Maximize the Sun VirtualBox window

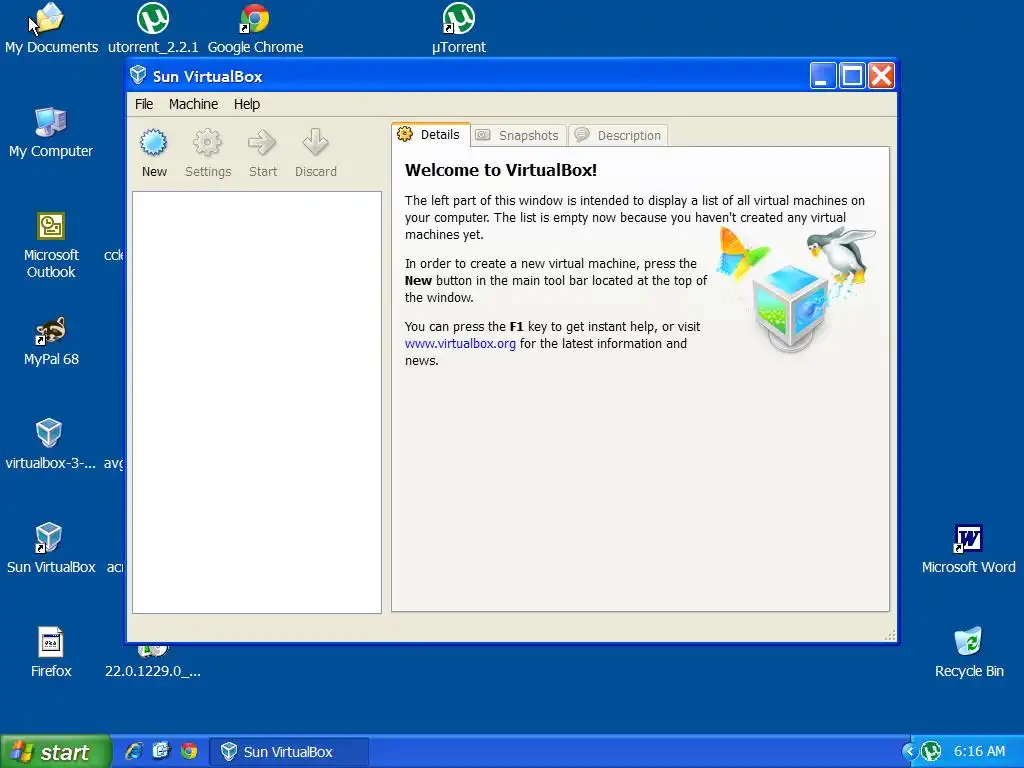[852, 76]
